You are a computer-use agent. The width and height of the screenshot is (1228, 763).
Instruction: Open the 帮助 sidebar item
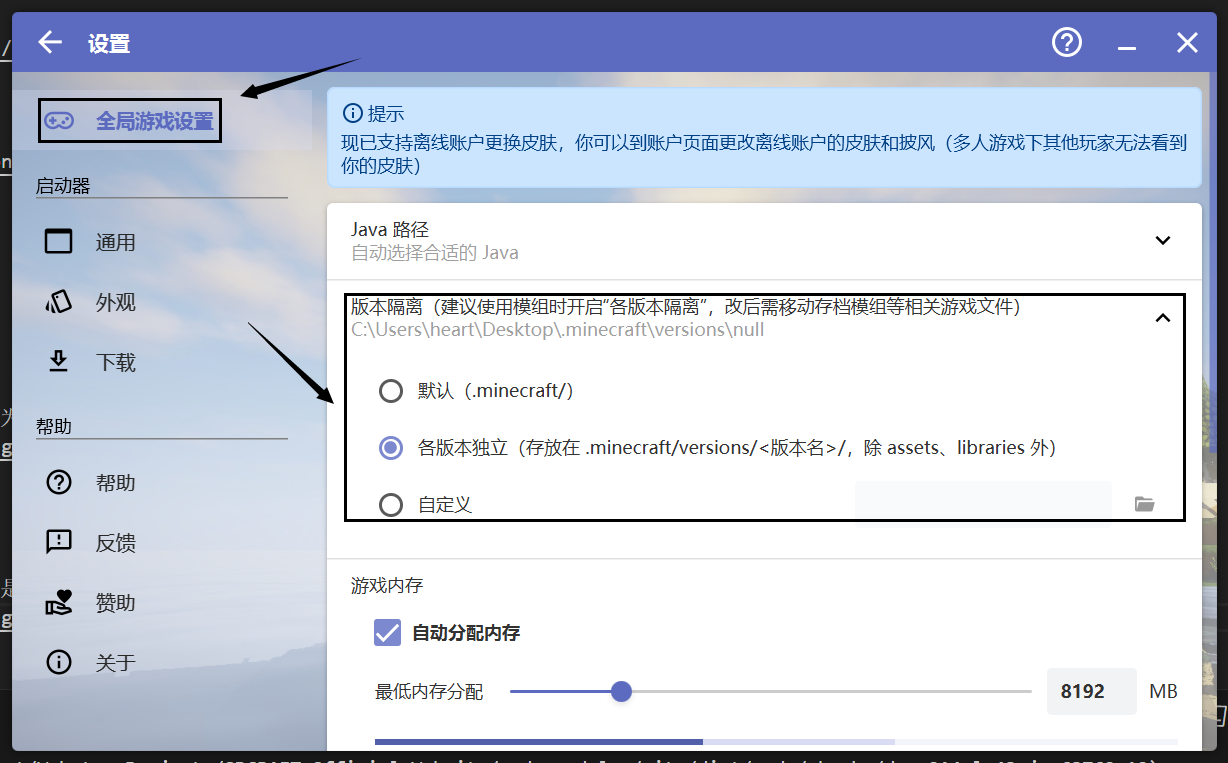click(x=115, y=483)
